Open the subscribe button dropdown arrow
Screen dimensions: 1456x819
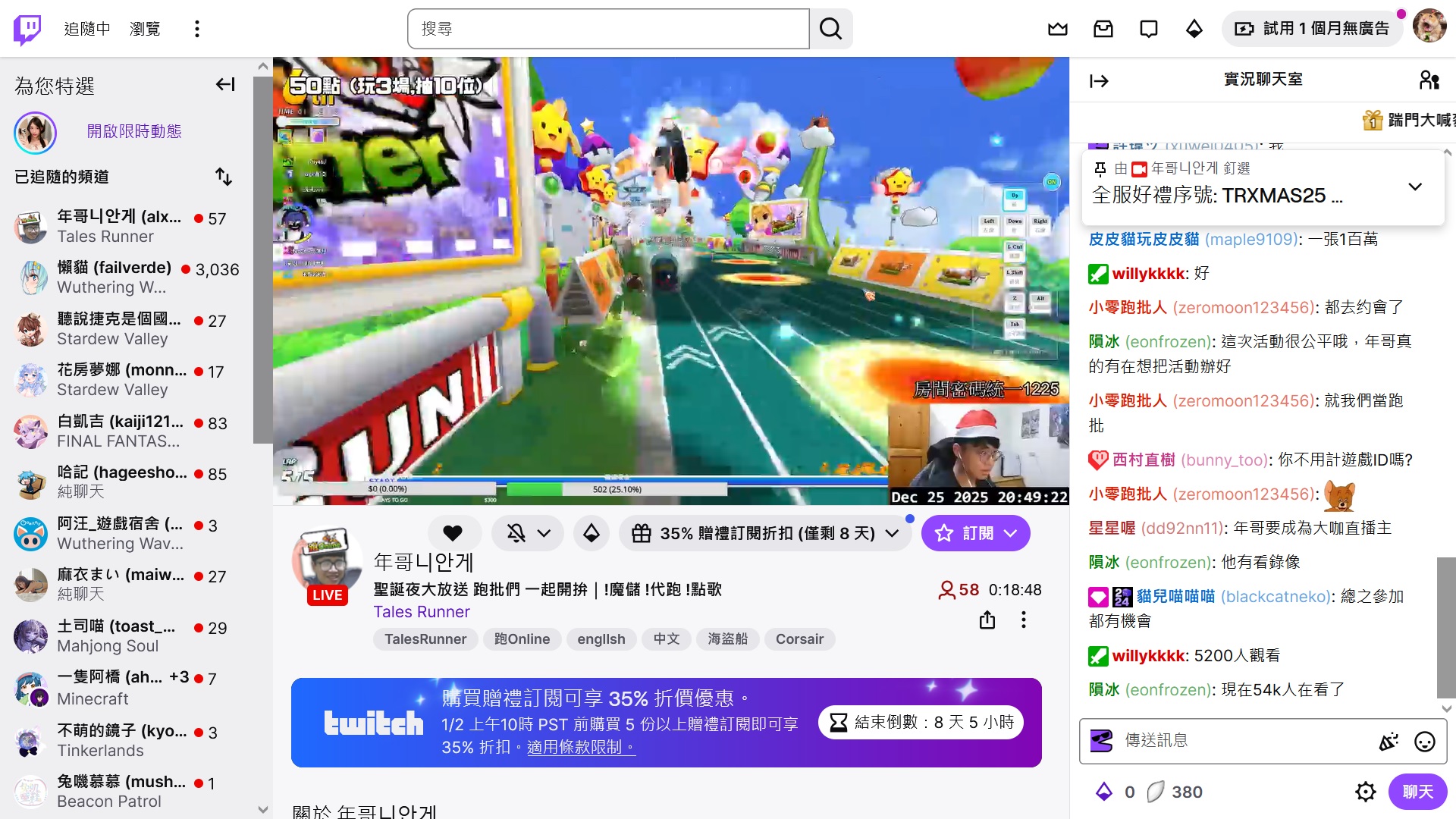(1009, 533)
